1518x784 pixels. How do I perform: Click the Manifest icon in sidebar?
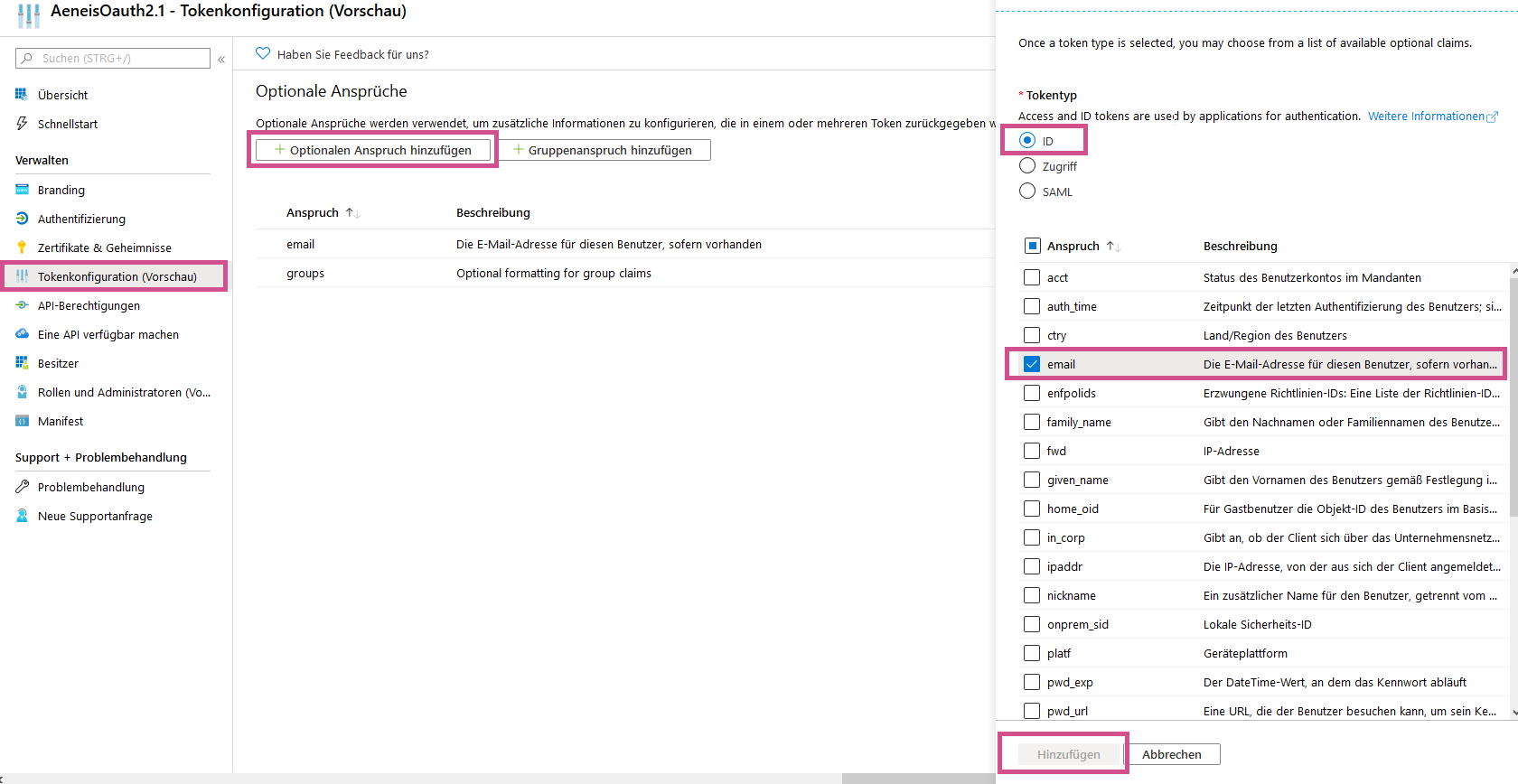[x=22, y=421]
